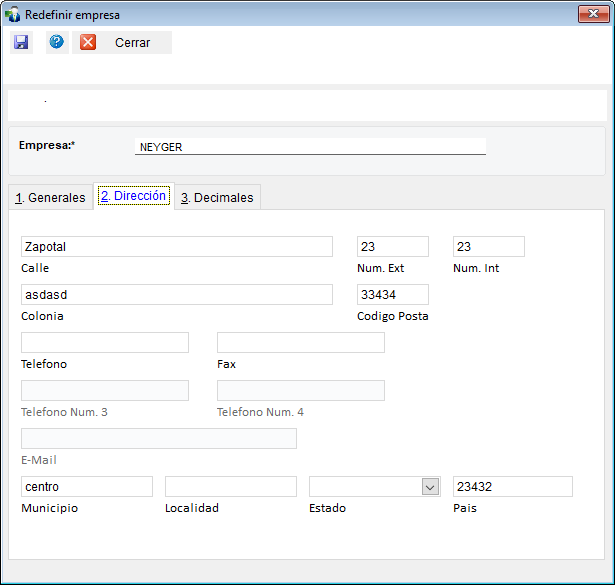
Task: Click the Cerrar button label
Action: (x=133, y=42)
